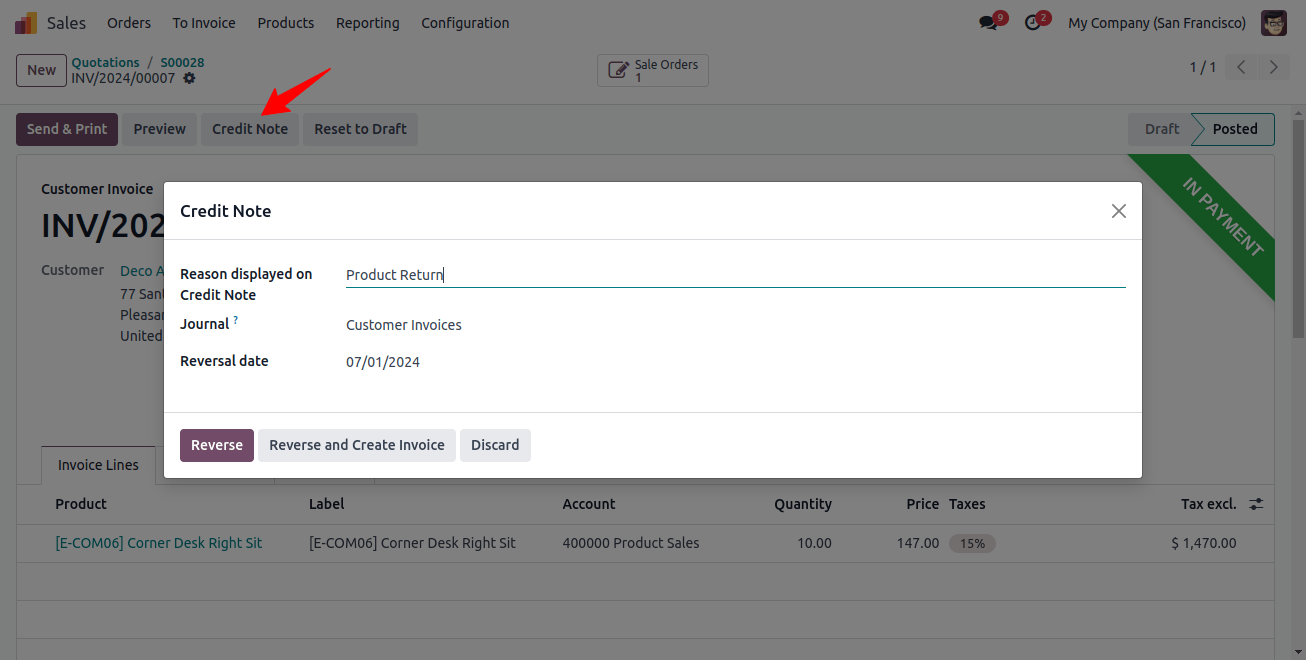Click the Discard button
Screen dimensions: 1306x660
pos(495,445)
